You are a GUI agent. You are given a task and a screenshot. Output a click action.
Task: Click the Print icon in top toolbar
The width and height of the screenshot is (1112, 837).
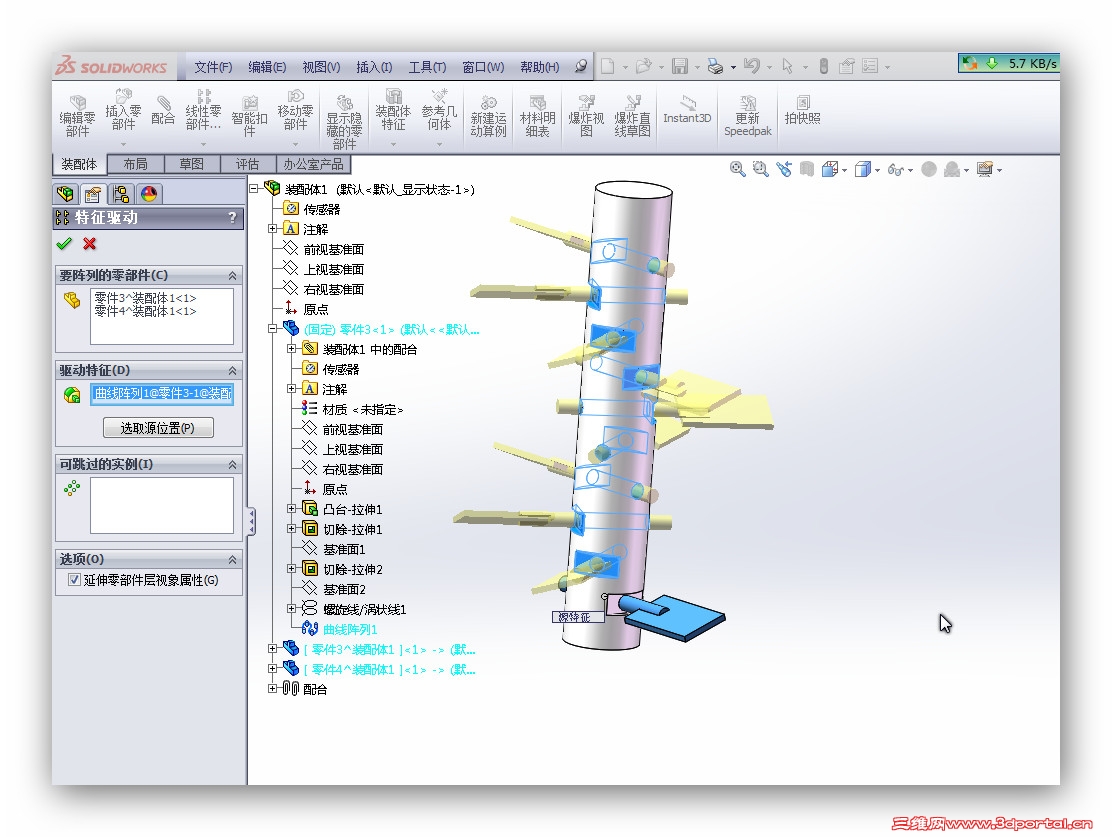pos(716,66)
